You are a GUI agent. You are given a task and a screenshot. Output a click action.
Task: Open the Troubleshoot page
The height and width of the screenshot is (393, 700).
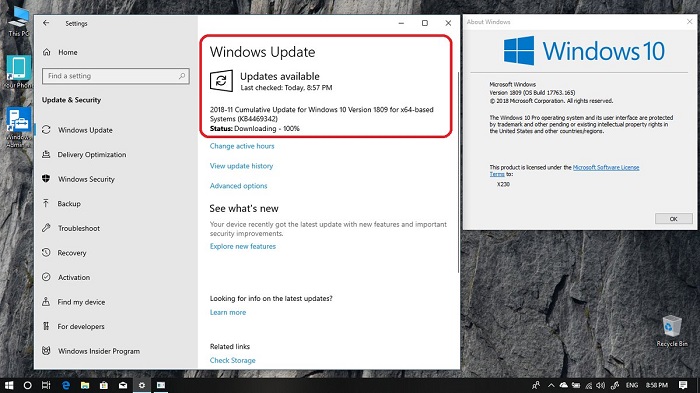[79, 228]
